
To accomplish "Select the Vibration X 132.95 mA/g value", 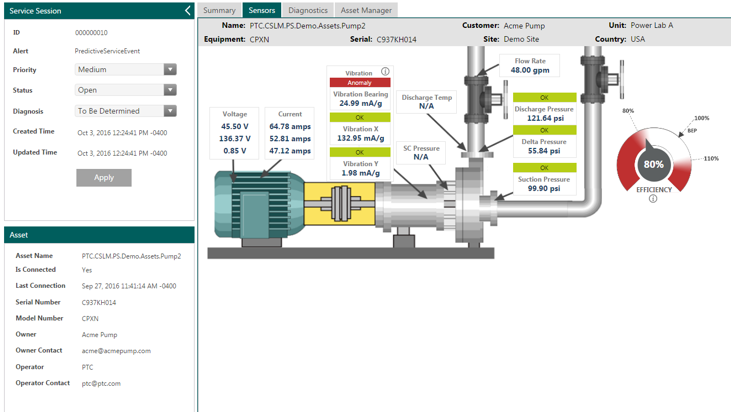I will click(360, 138).
